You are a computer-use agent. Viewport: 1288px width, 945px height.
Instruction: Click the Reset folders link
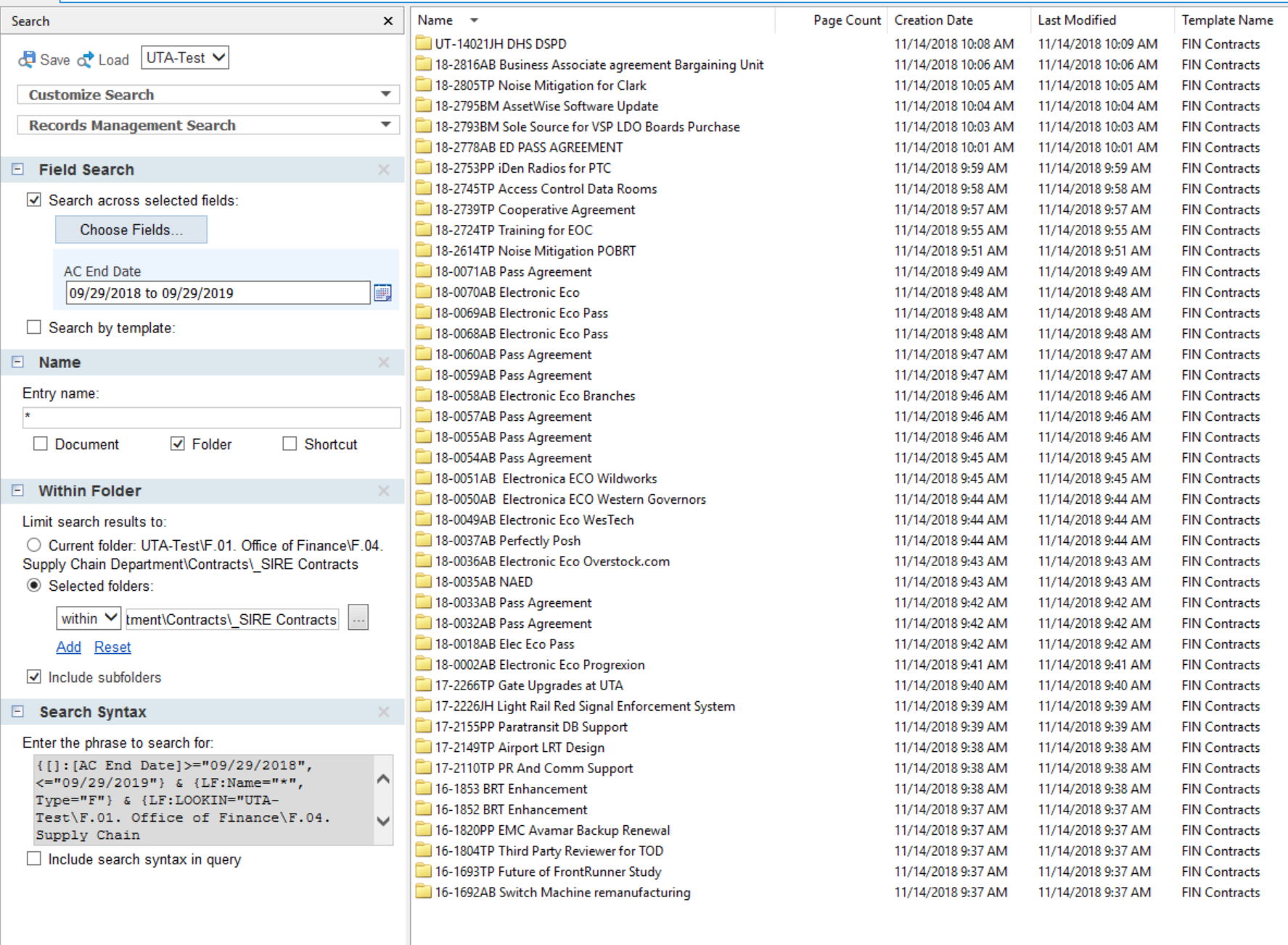[x=112, y=647]
